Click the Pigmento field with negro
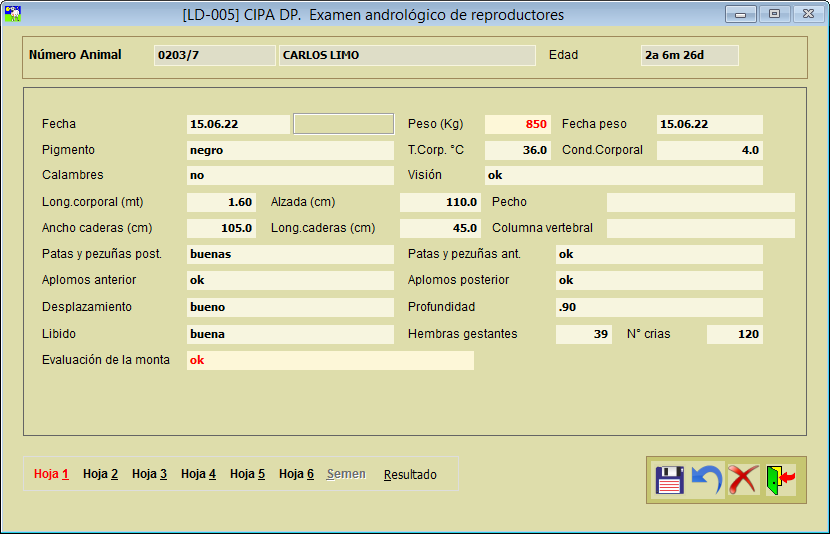This screenshot has height=534, width=830. (x=290, y=150)
